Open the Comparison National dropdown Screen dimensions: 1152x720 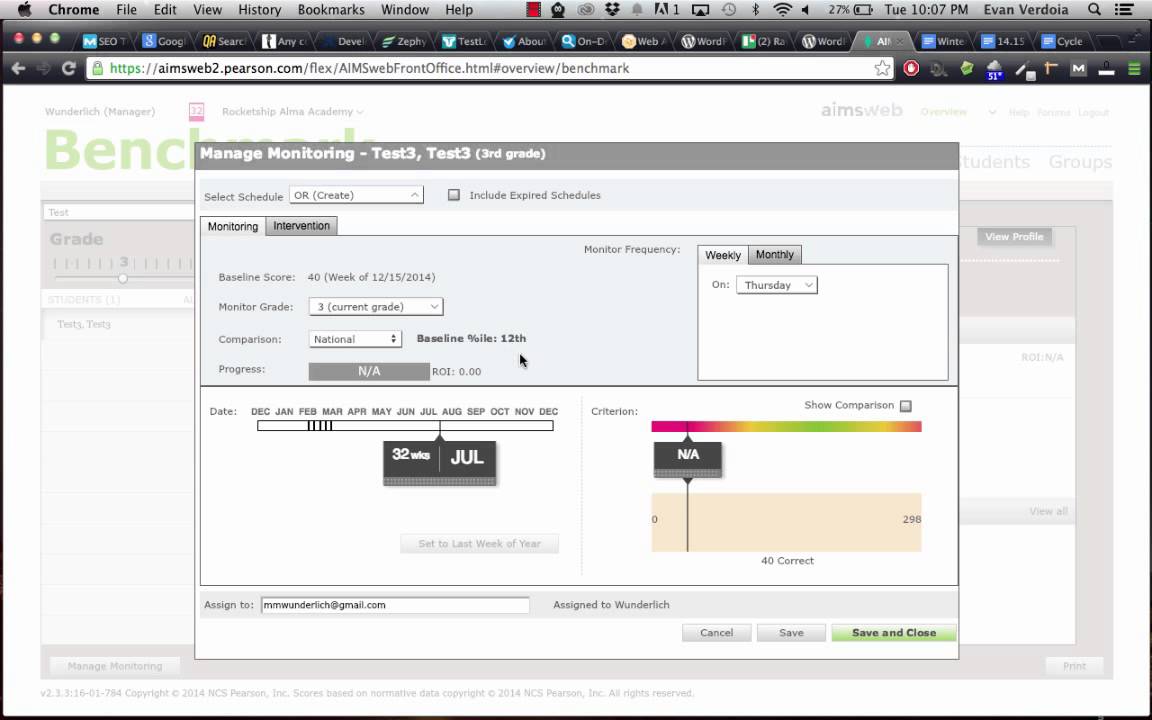(355, 339)
